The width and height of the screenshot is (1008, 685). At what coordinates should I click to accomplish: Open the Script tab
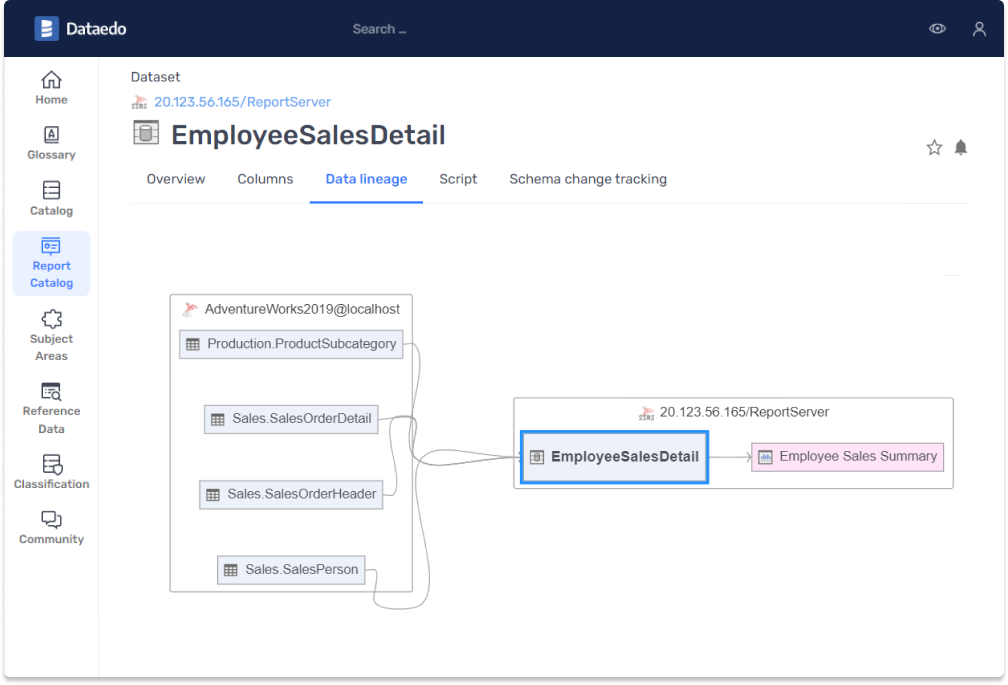(458, 179)
